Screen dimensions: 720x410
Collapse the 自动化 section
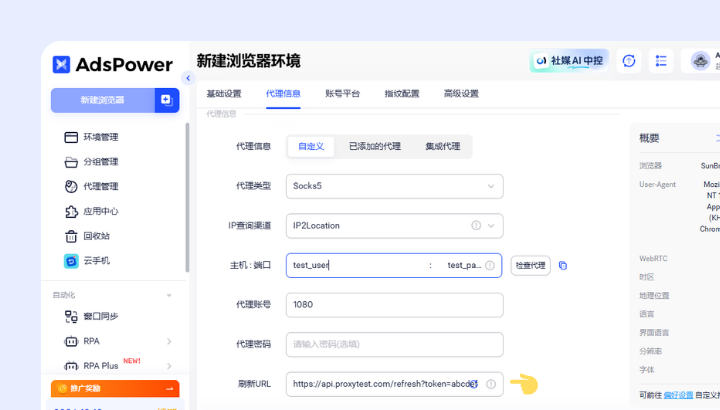tap(169, 295)
